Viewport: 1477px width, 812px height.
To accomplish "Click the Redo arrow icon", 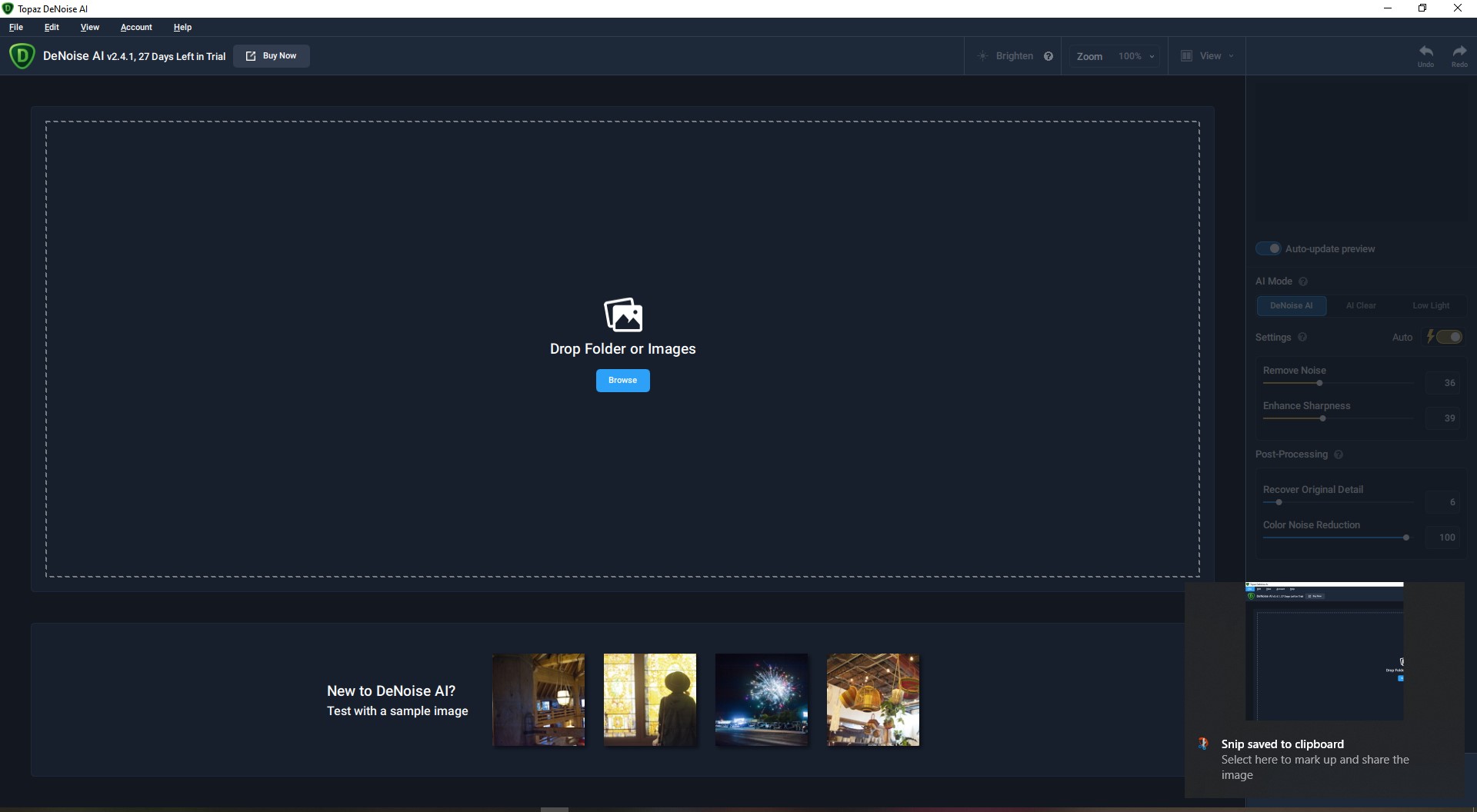I will coord(1459,52).
